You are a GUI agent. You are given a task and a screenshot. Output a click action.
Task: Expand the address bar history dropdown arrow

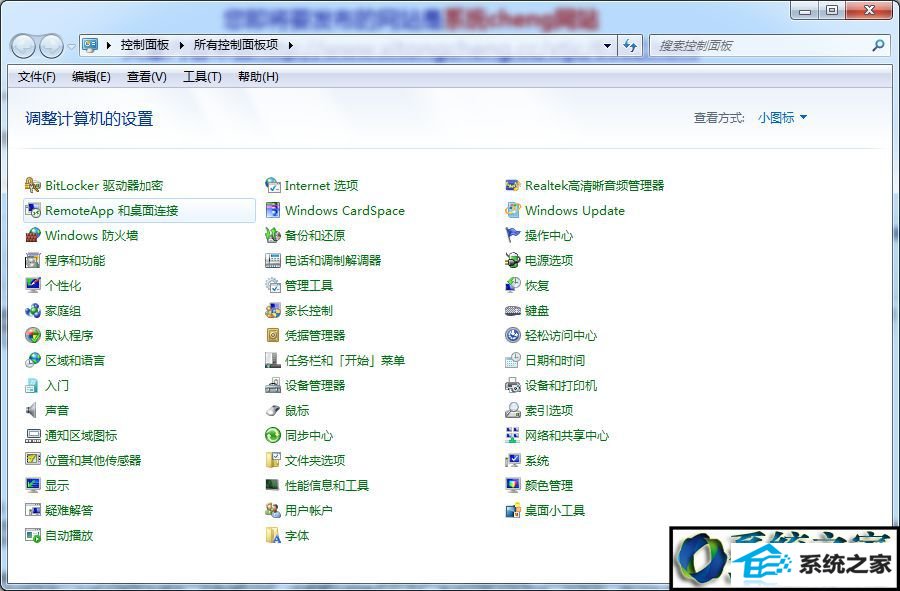(x=607, y=45)
